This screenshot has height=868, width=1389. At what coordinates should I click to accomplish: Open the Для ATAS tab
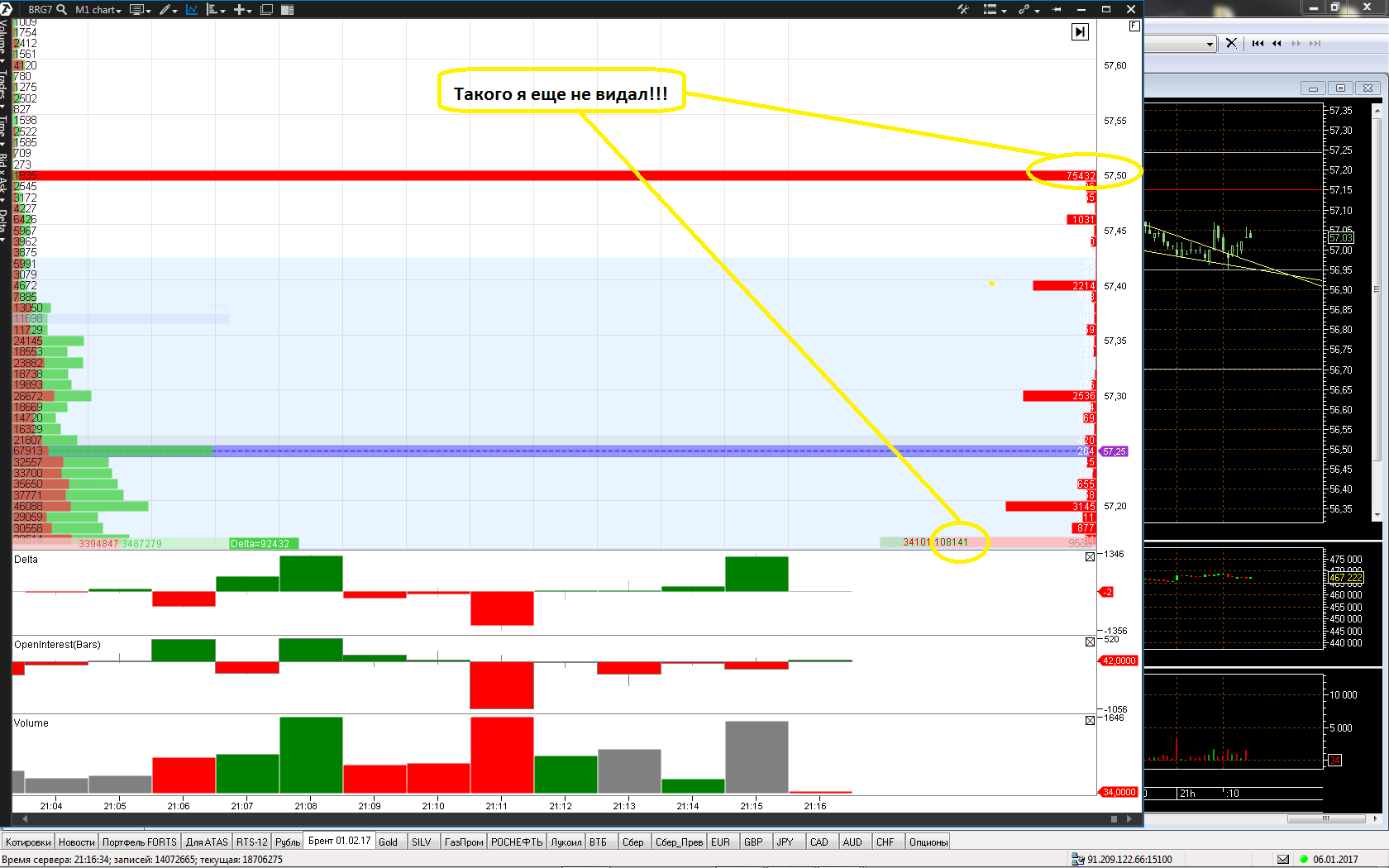207,842
